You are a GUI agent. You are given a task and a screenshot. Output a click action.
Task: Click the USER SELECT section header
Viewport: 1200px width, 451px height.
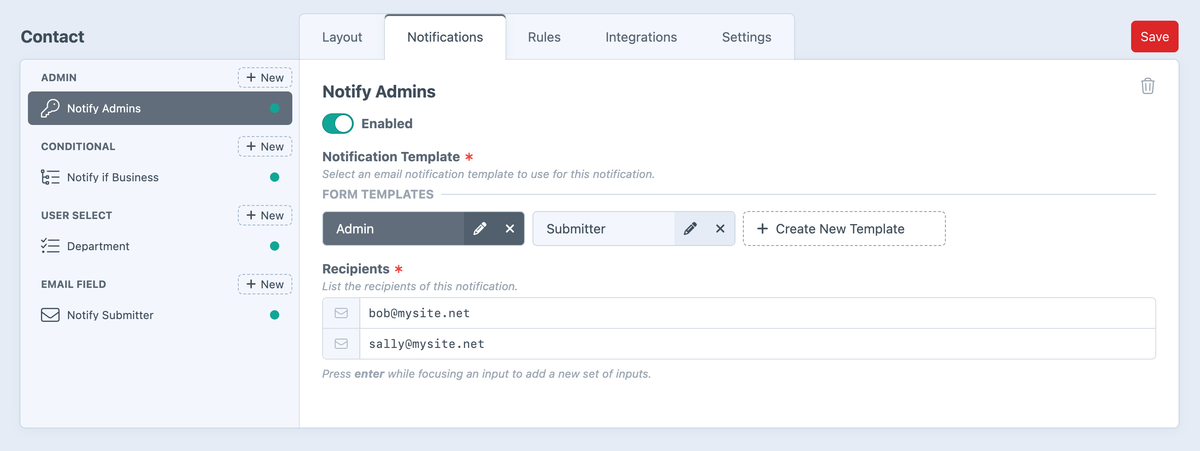click(77, 215)
